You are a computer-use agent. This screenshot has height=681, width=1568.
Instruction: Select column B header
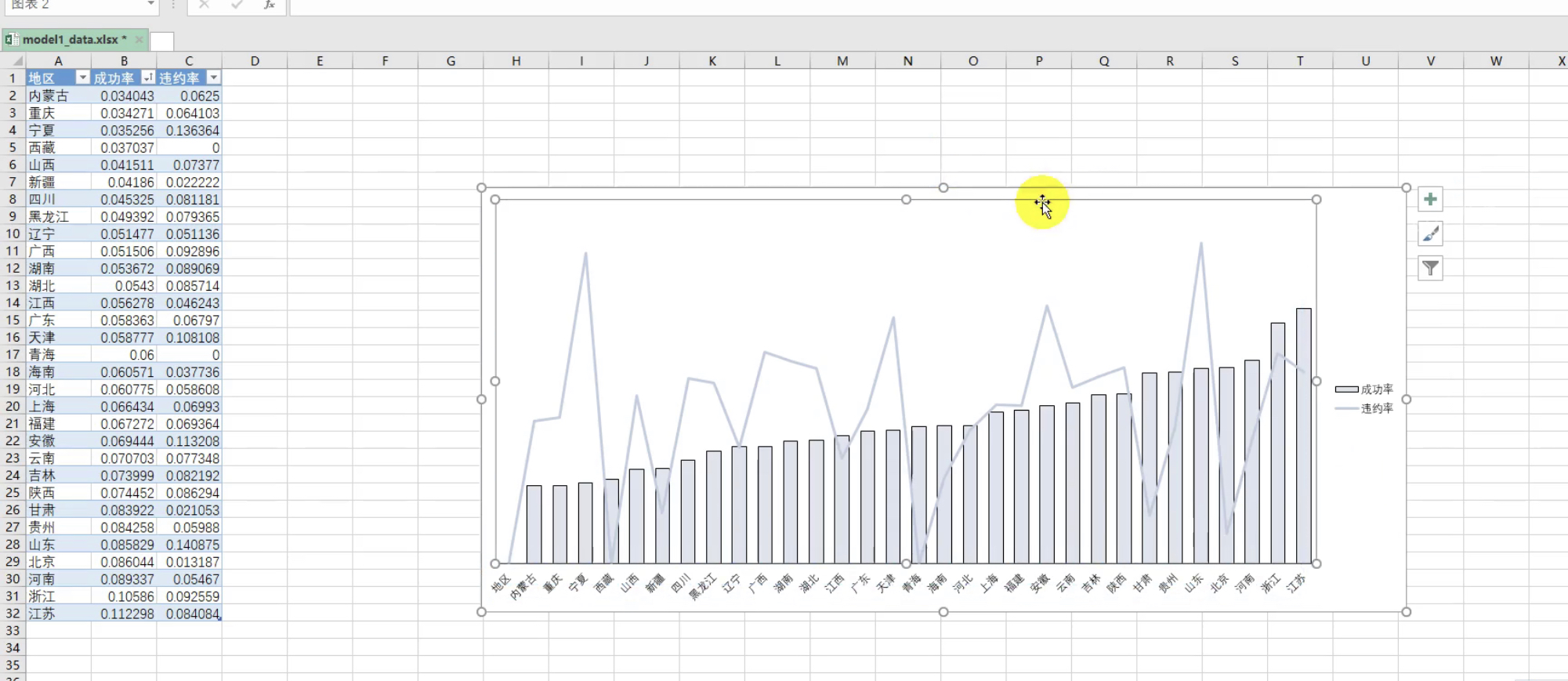124,60
